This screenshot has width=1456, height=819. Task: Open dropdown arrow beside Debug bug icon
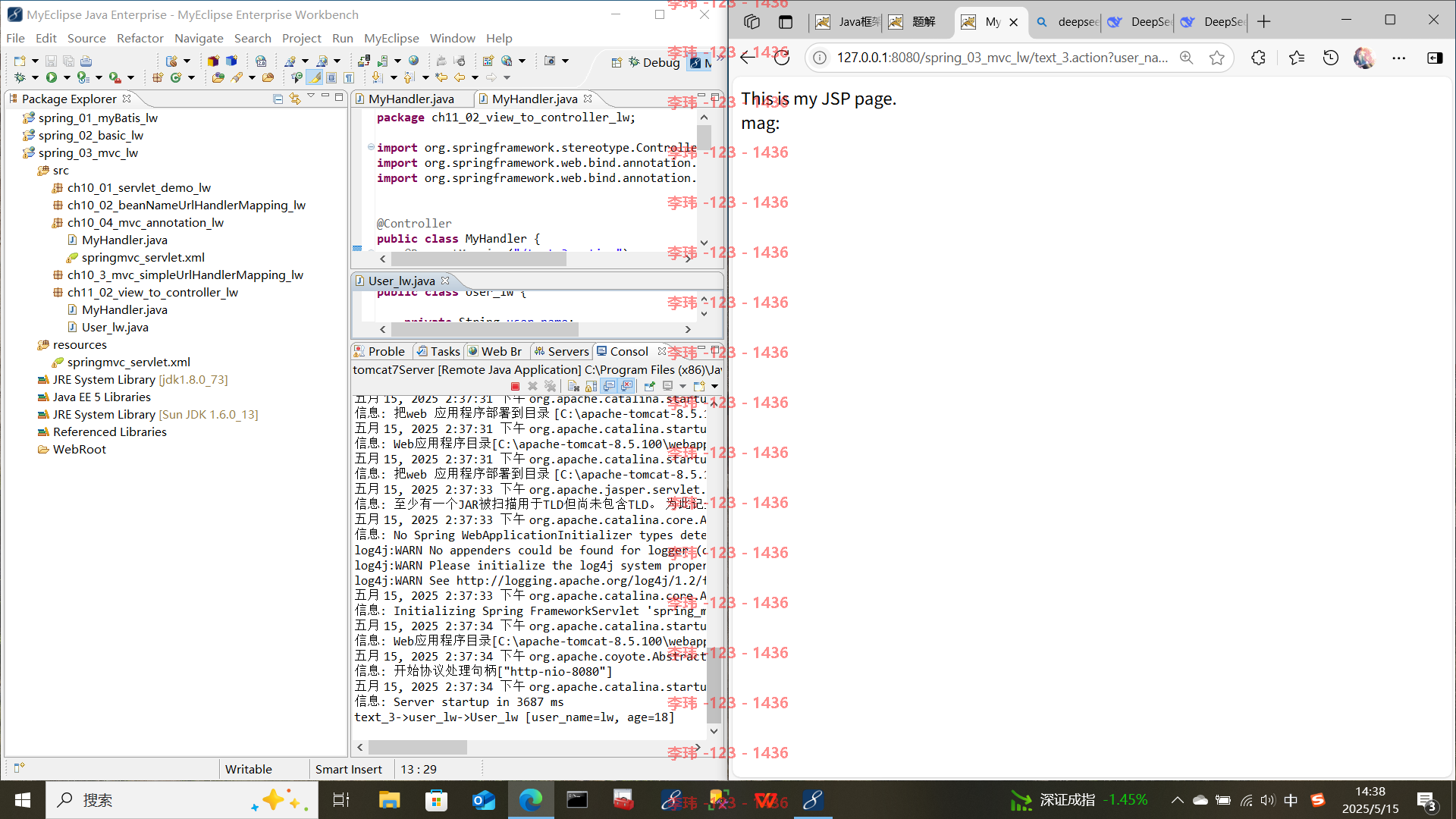pos(35,77)
